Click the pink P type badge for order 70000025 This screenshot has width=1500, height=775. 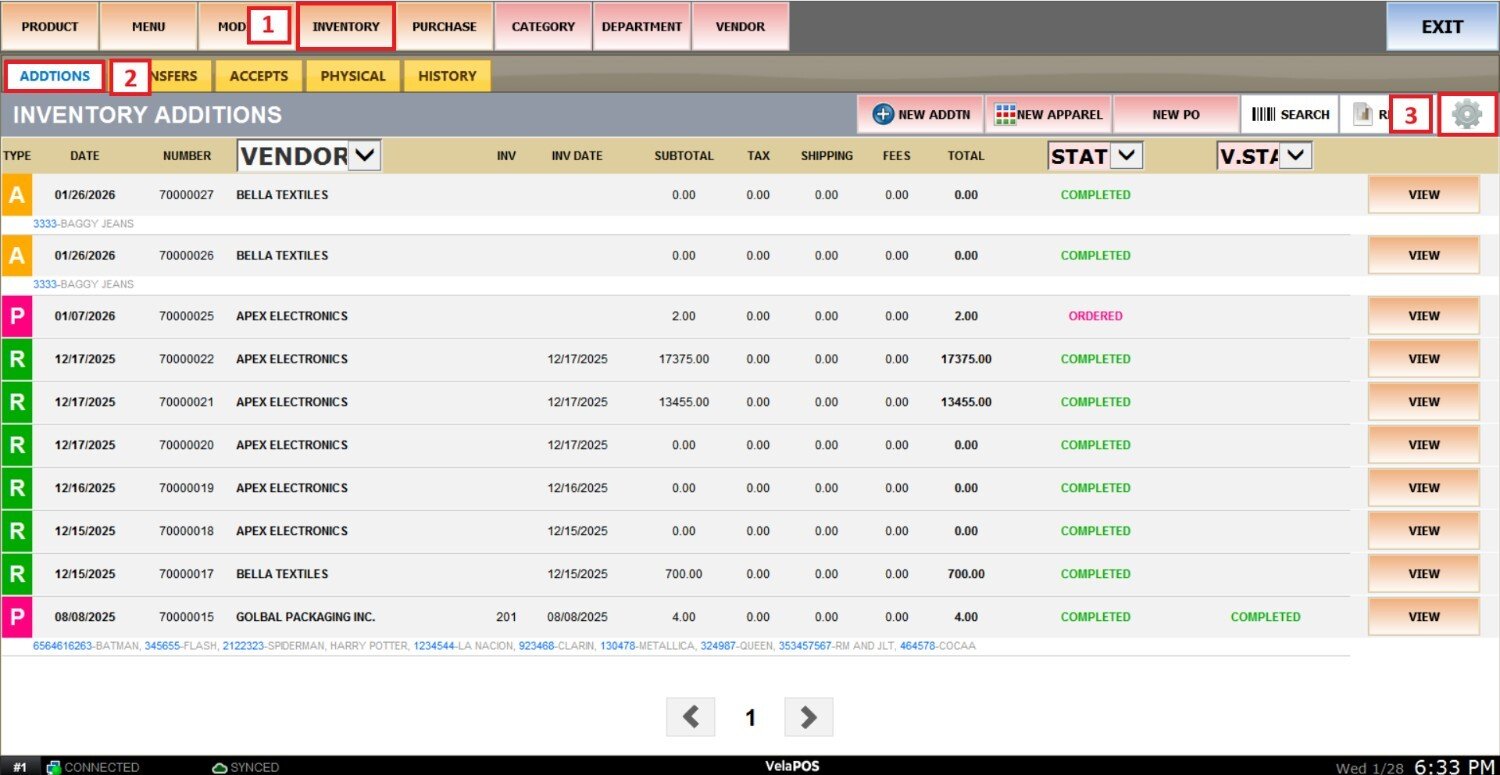[x=17, y=316]
